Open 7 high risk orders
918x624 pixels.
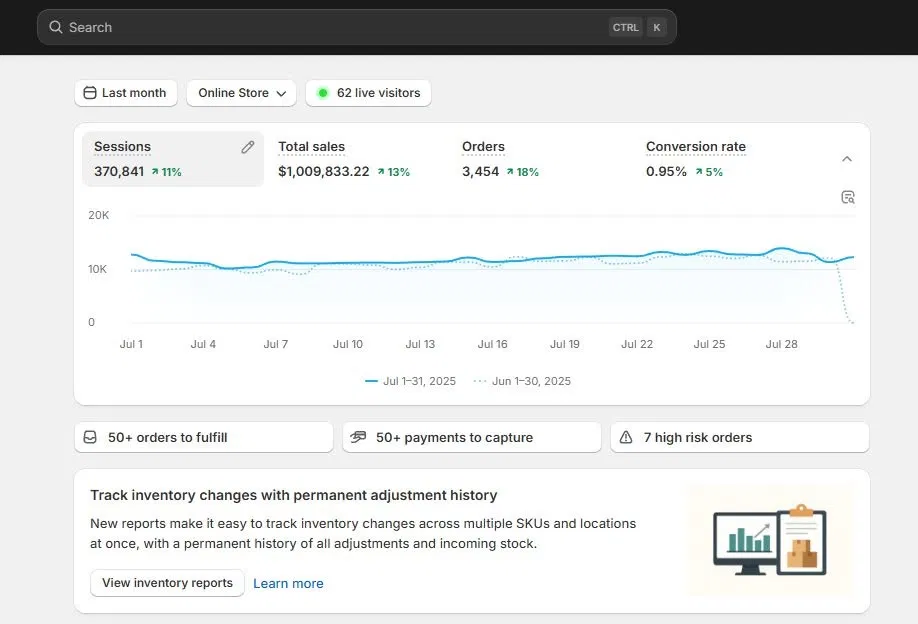tap(739, 437)
